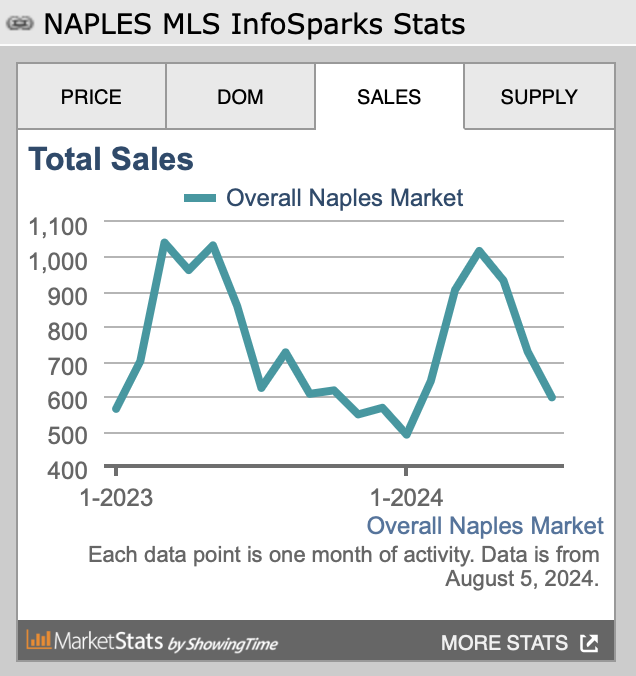Open the external link arrow icon

point(589,643)
